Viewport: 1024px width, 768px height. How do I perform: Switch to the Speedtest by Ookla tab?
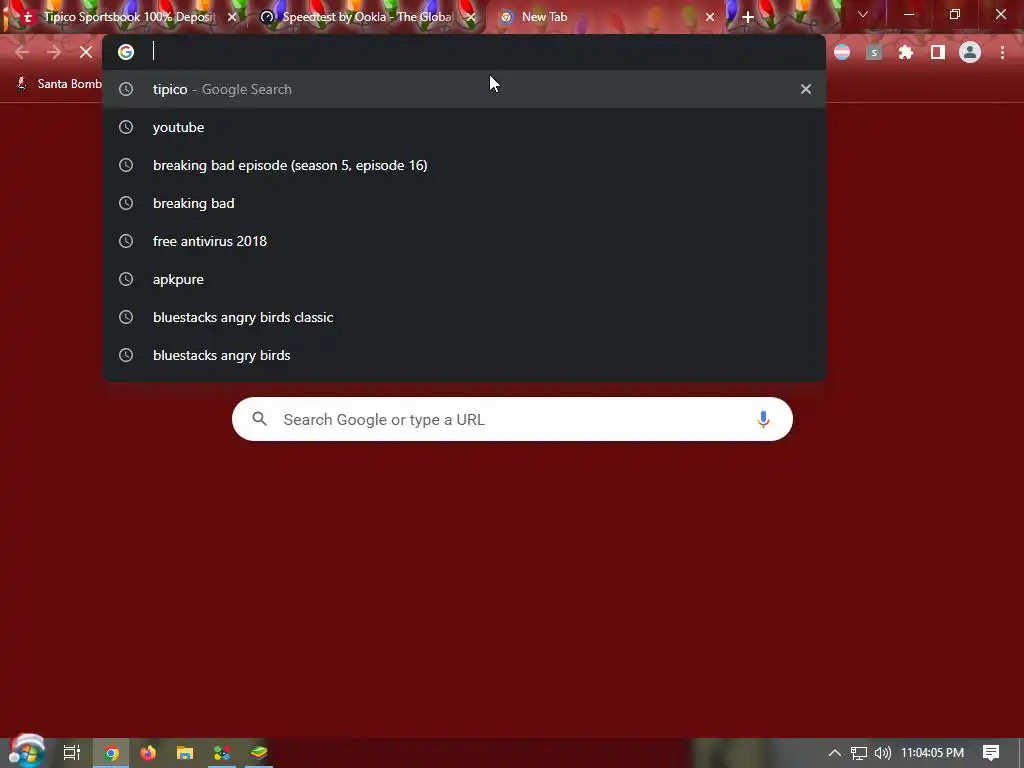(366, 17)
